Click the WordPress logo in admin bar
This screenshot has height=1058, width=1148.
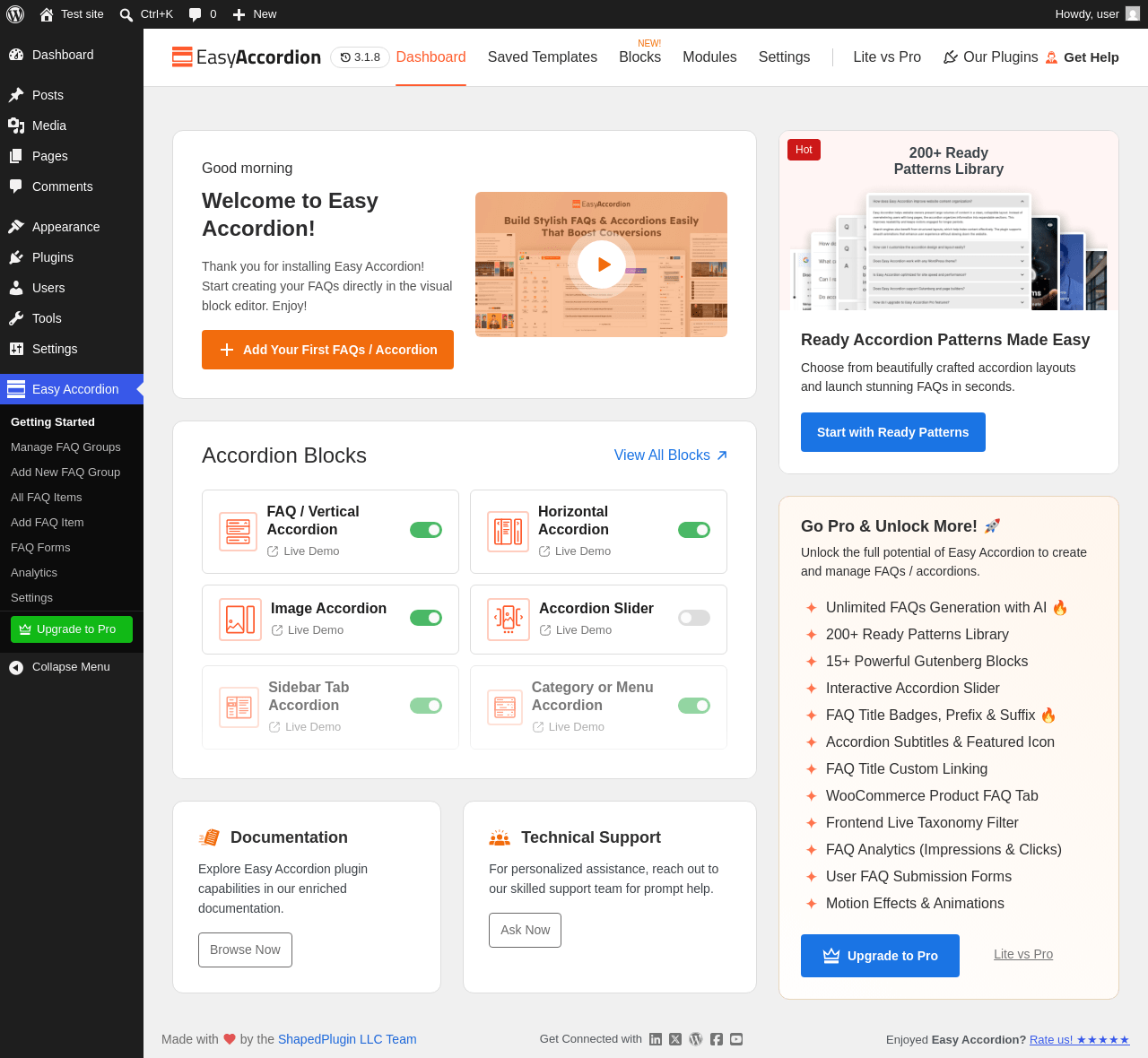(17, 14)
